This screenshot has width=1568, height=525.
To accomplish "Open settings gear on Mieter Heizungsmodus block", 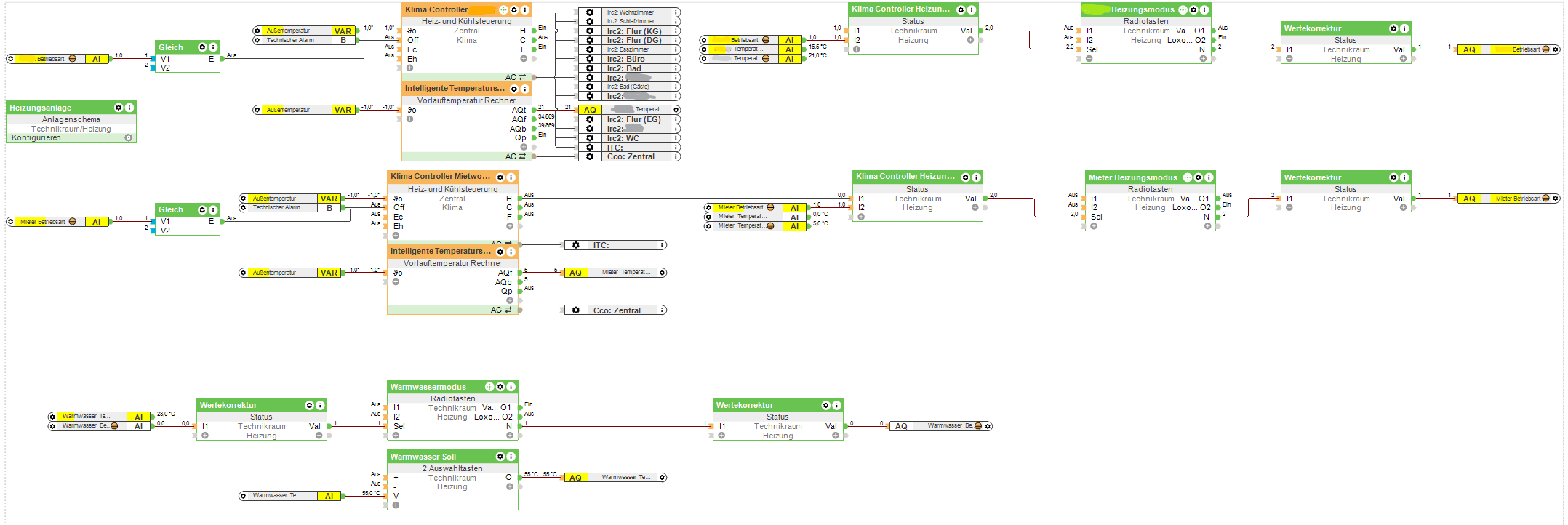I will [1199, 177].
